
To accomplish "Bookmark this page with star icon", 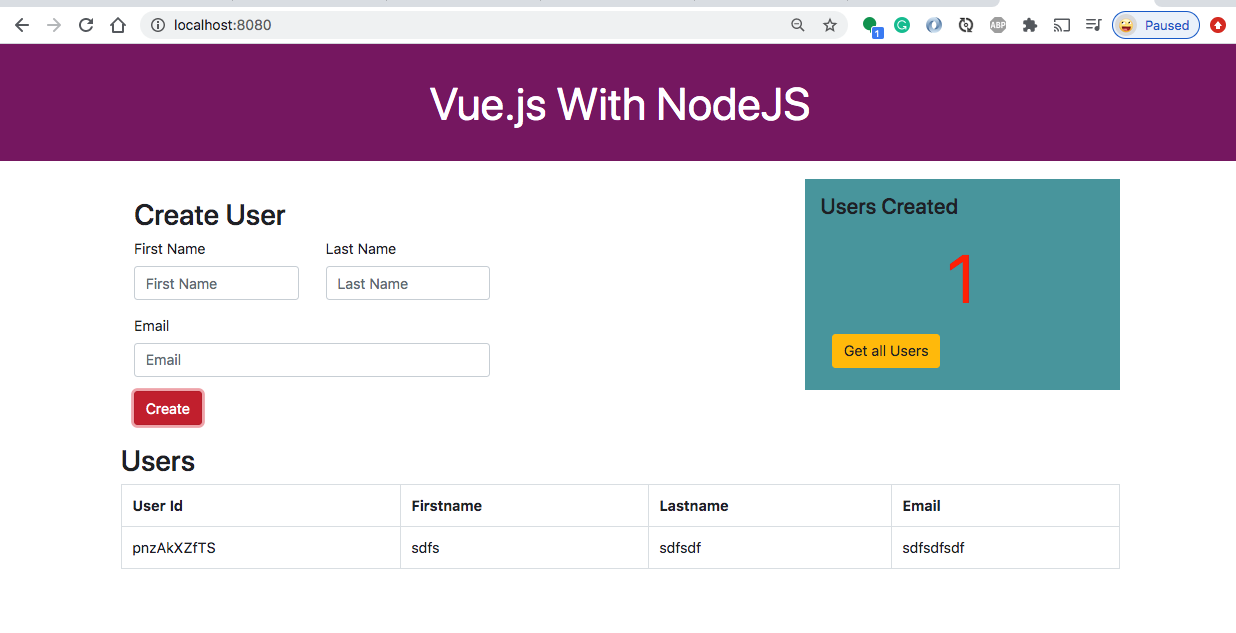I will (830, 25).
